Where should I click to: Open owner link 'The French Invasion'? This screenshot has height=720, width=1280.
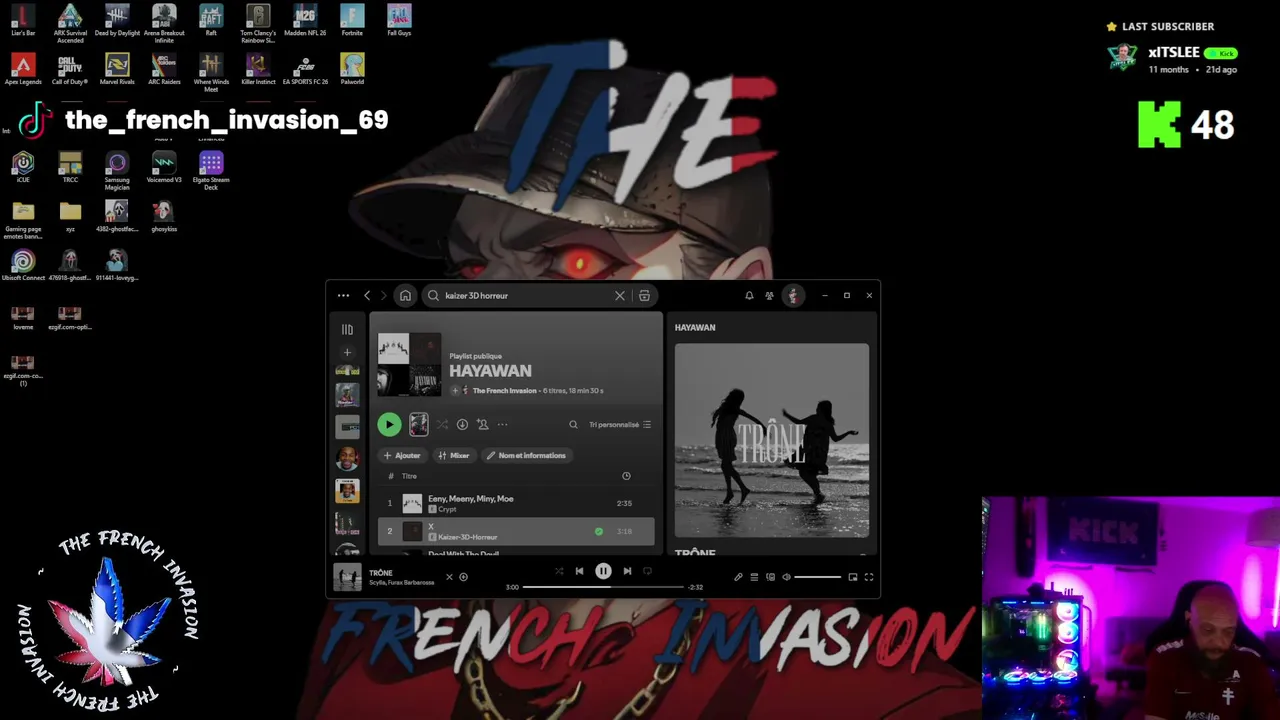(504, 391)
